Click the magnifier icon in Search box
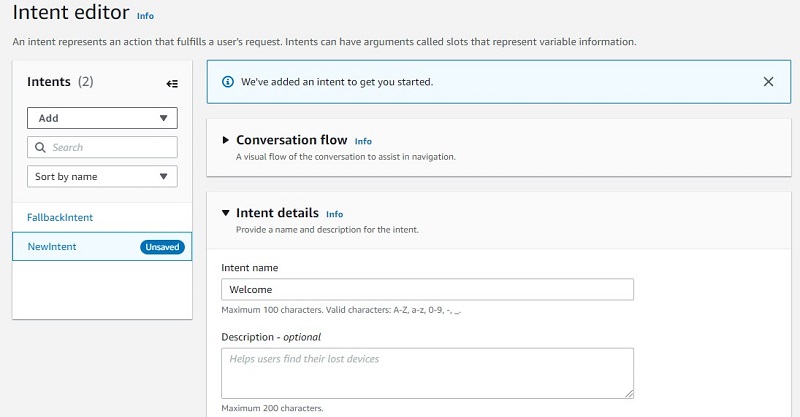The width and height of the screenshot is (800, 417). click(x=40, y=148)
